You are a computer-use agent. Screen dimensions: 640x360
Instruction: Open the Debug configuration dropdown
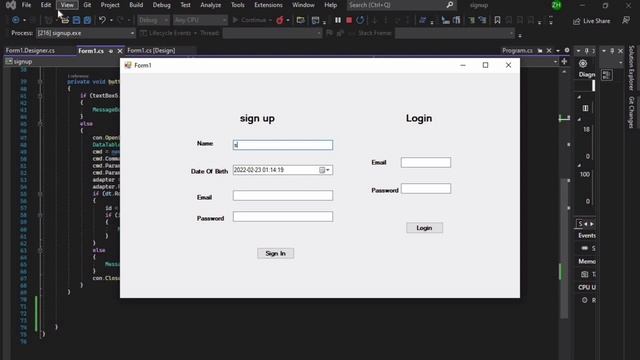(153, 20)
